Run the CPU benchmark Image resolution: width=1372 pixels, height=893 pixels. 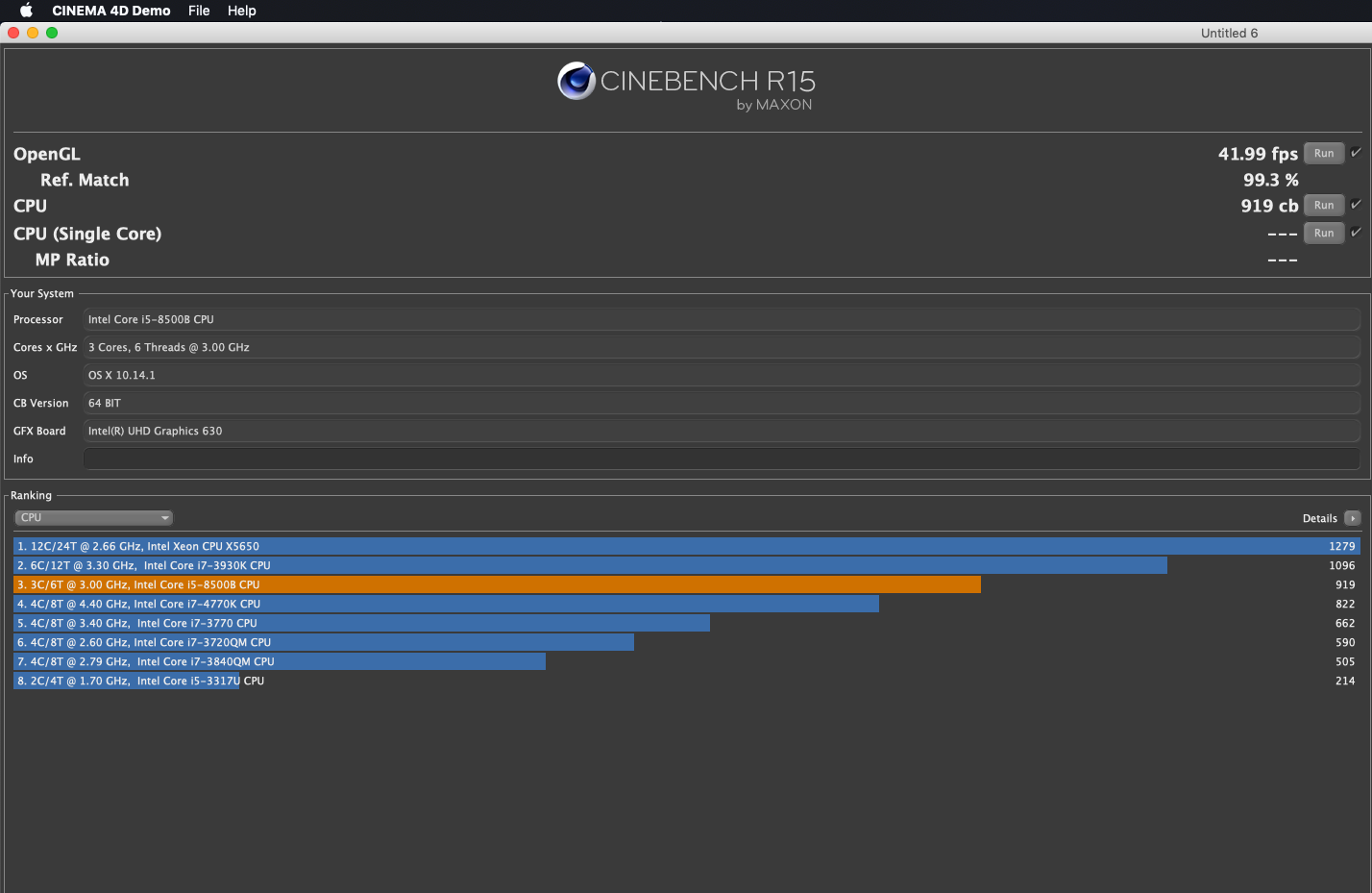1324,206
